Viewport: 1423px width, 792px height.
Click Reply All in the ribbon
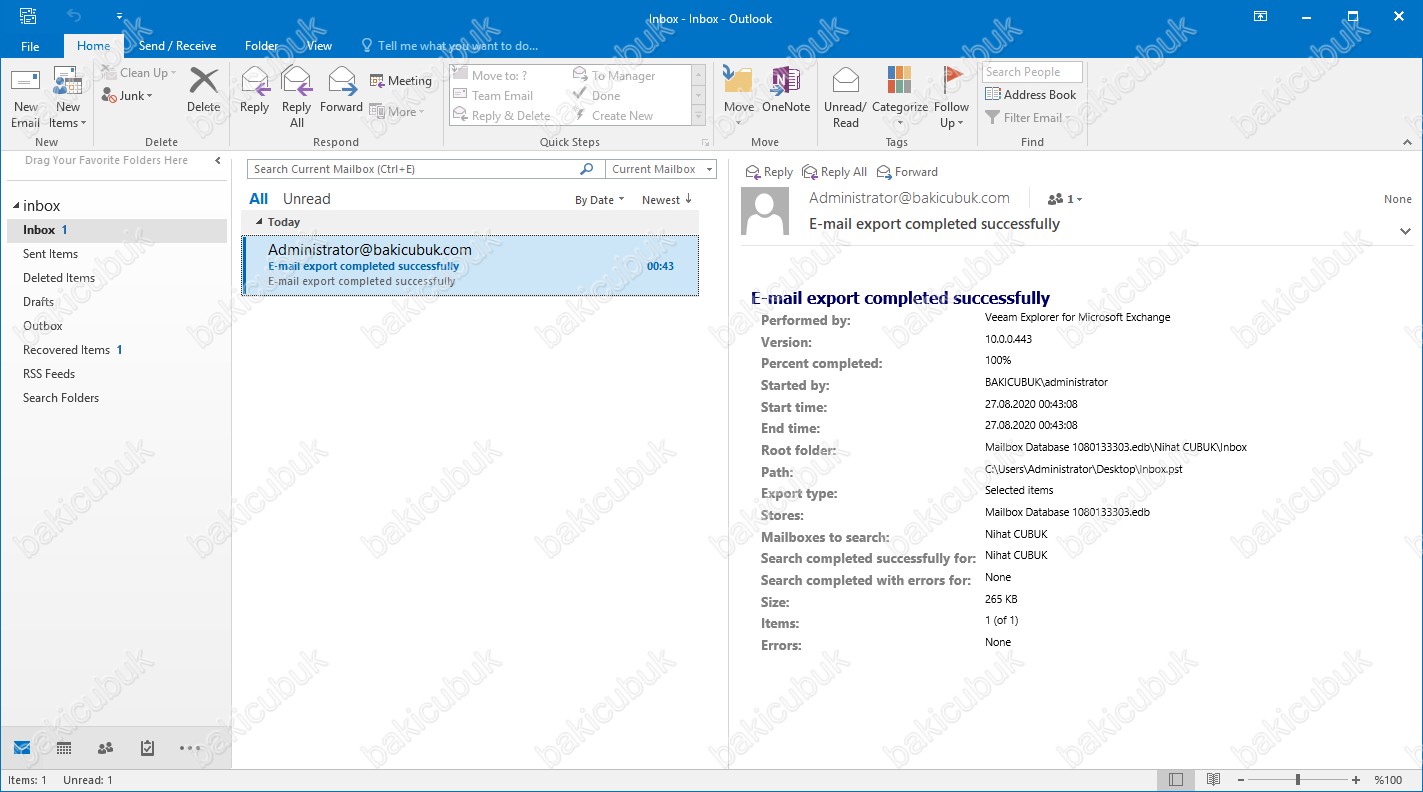[297, 97]
